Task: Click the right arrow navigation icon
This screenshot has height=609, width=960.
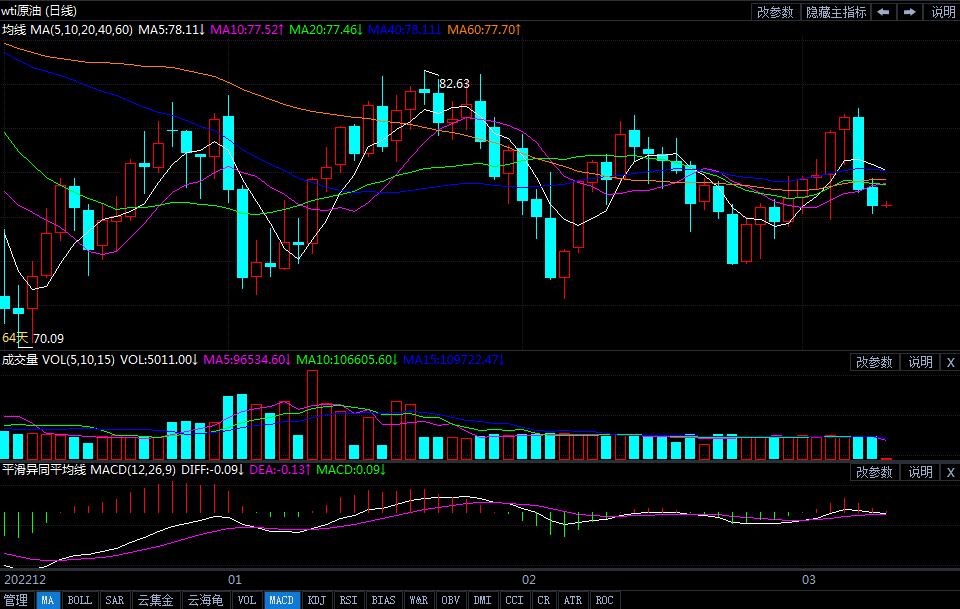Action: (910, 12)
